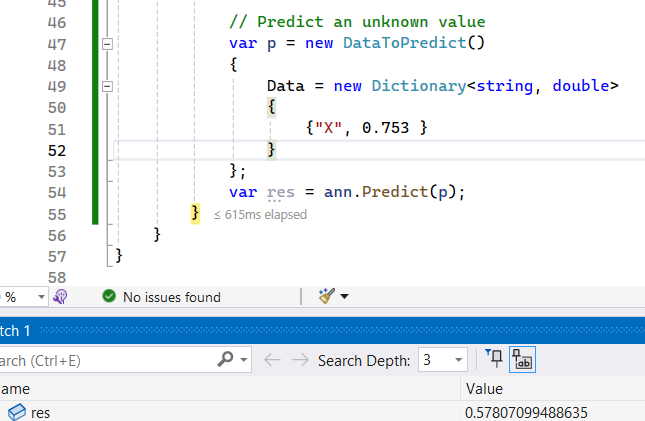Click the Dictionary type on line 49
Screen dimensions: 645x421
point(419,86)
